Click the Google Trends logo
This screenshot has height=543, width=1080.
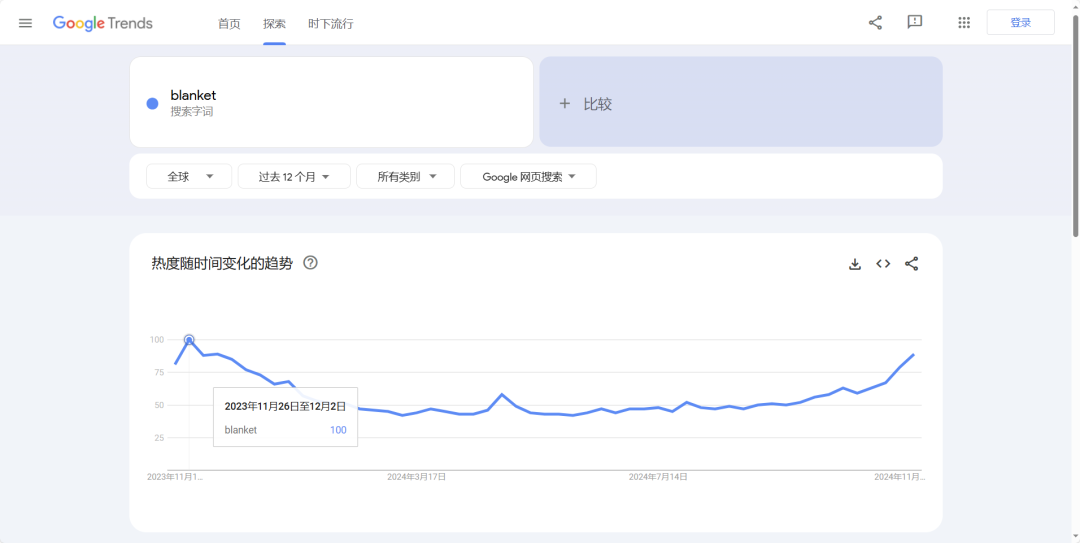103,23
